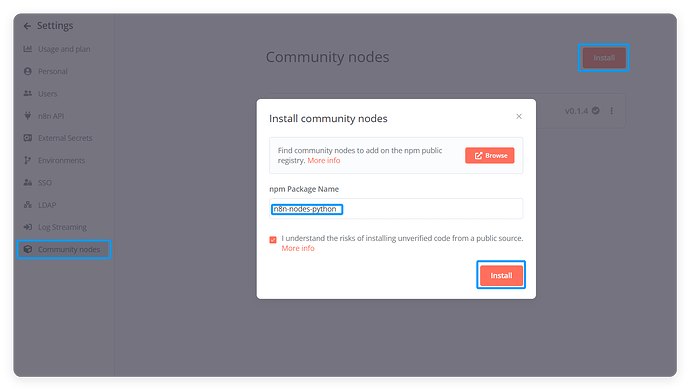Click Install button on Community nodes page
This screenshot has width=690, height=389.
click(x=604, y=58)
